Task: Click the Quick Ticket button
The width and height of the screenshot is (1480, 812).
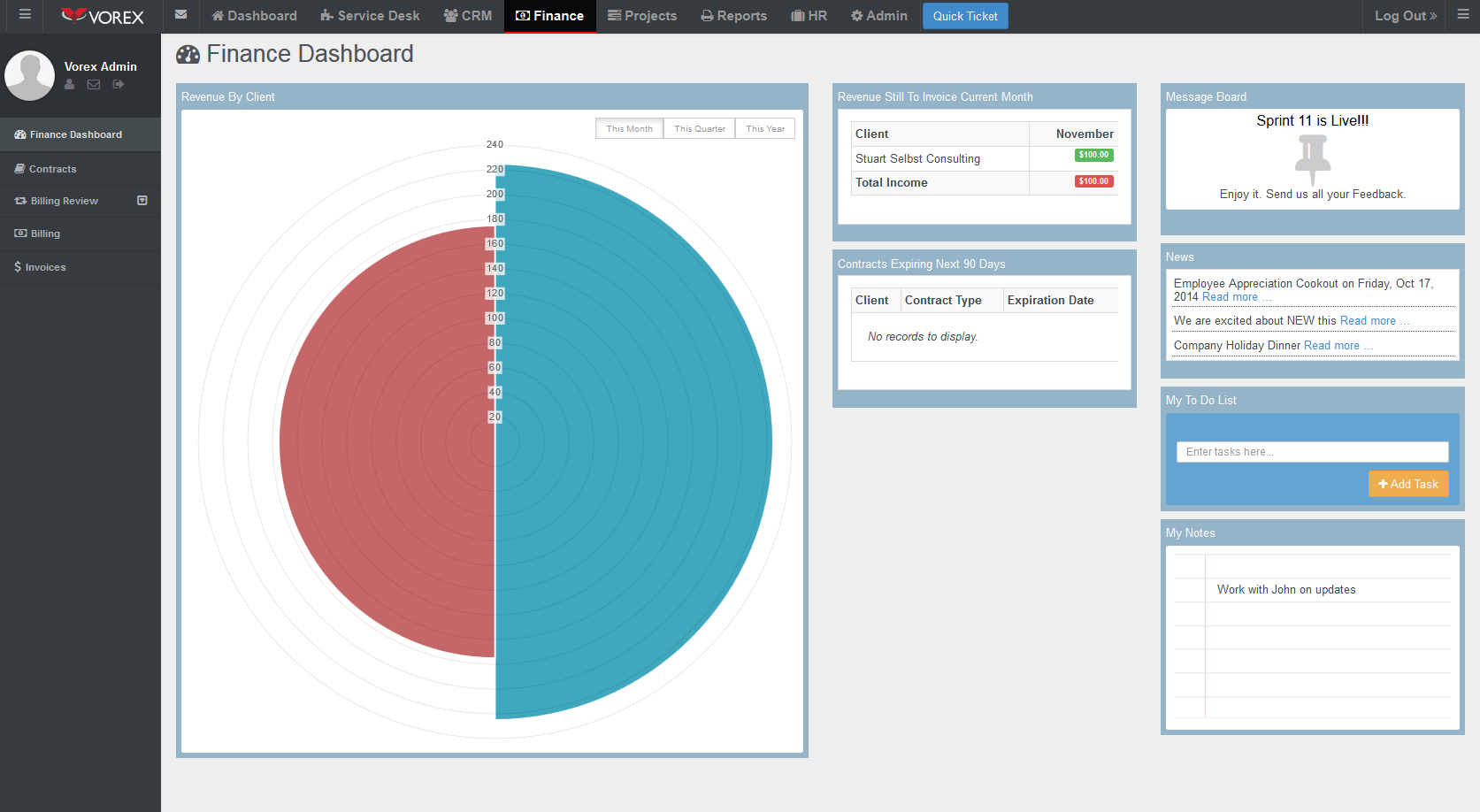Action: click(x=965, y=16)
